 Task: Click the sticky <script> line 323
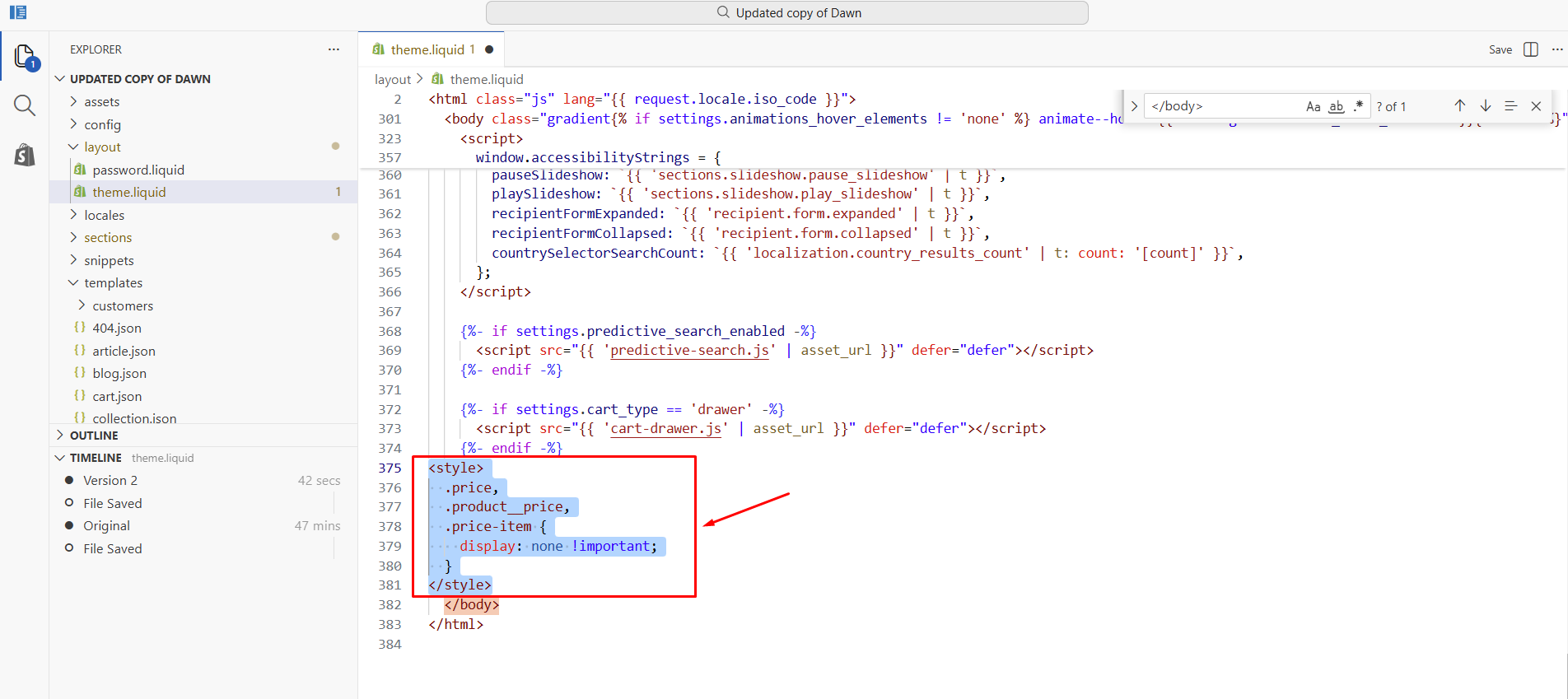(x=491, y=138)
